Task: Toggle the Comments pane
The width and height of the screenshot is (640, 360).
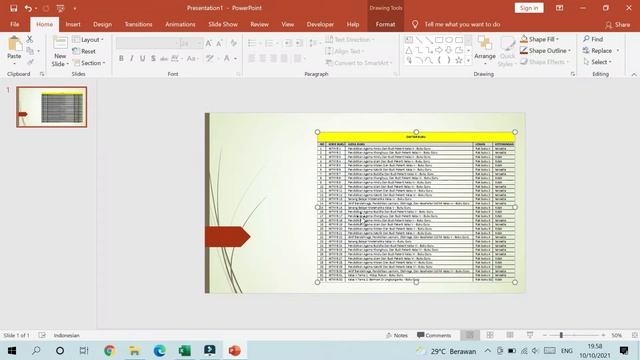Action: 434,335
